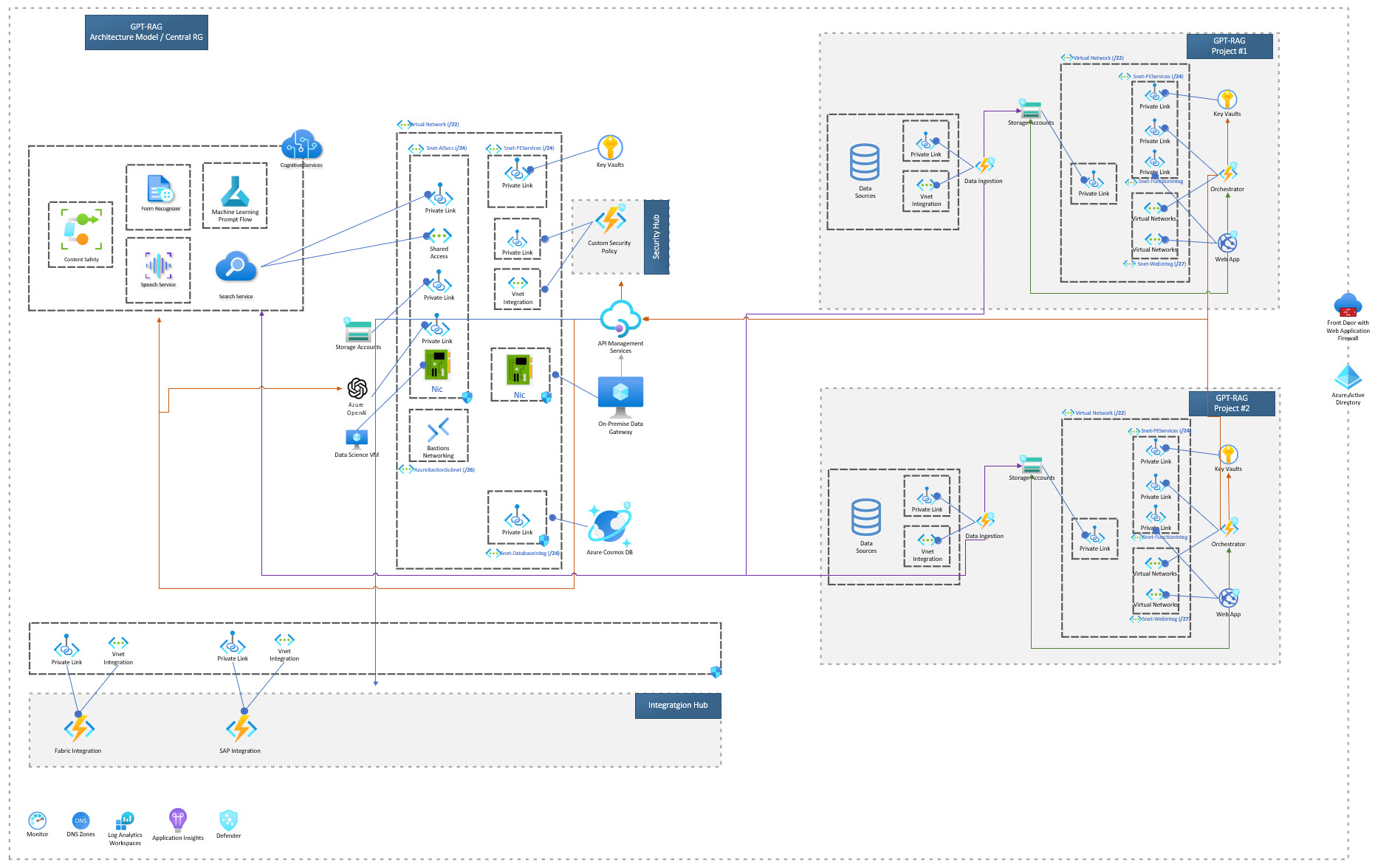This screenshot has width=1375, height=868.
Task: Select the Custom Security Policy icon
Action: click(611, 219)
